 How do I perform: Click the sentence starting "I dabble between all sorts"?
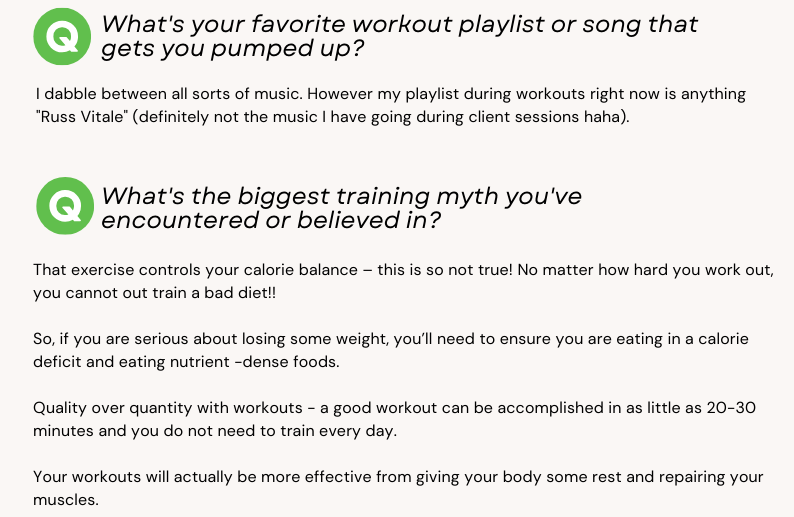(x=167, y=94)
